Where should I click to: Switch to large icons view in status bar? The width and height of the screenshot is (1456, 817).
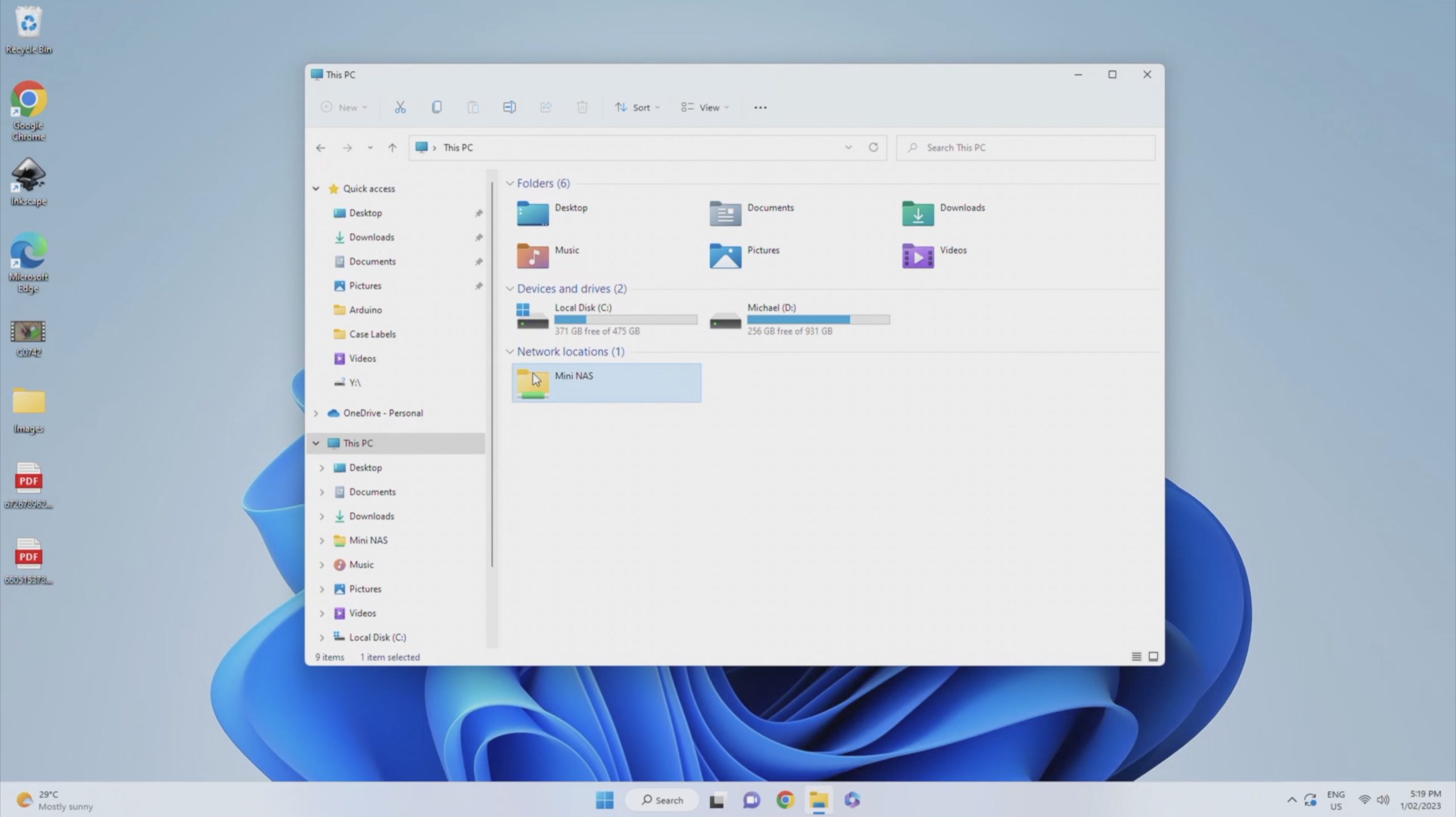(x=1153, y=656)
